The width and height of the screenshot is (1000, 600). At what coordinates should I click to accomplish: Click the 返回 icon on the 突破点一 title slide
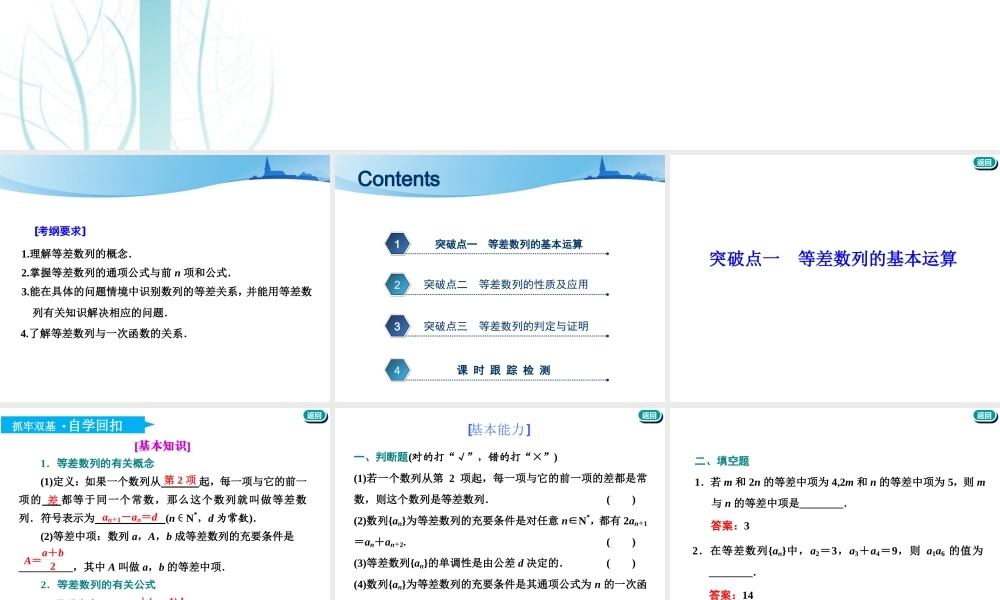(x=984, y=162)
